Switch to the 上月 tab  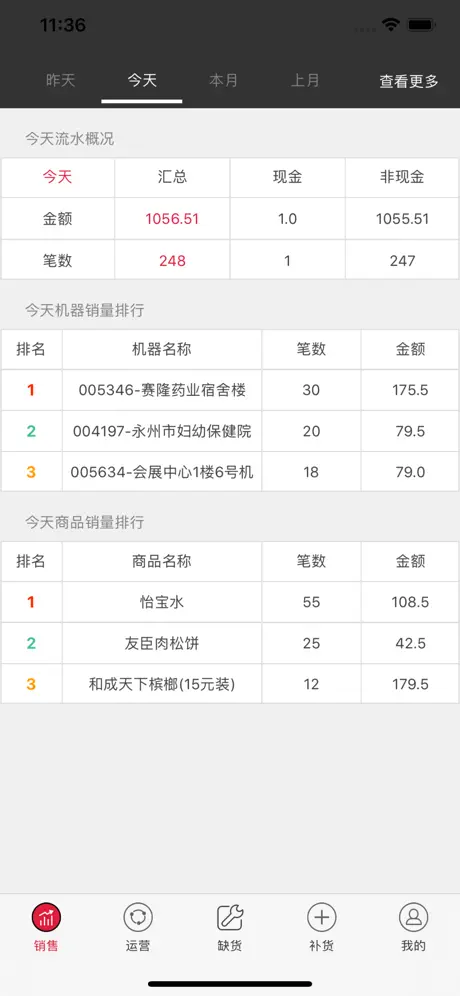pos(305,81)
